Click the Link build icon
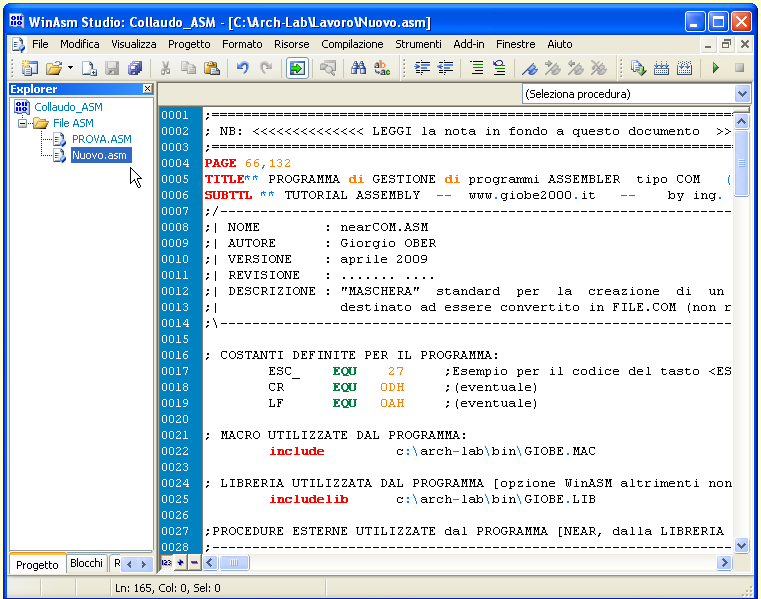 [x=661, y=68]
